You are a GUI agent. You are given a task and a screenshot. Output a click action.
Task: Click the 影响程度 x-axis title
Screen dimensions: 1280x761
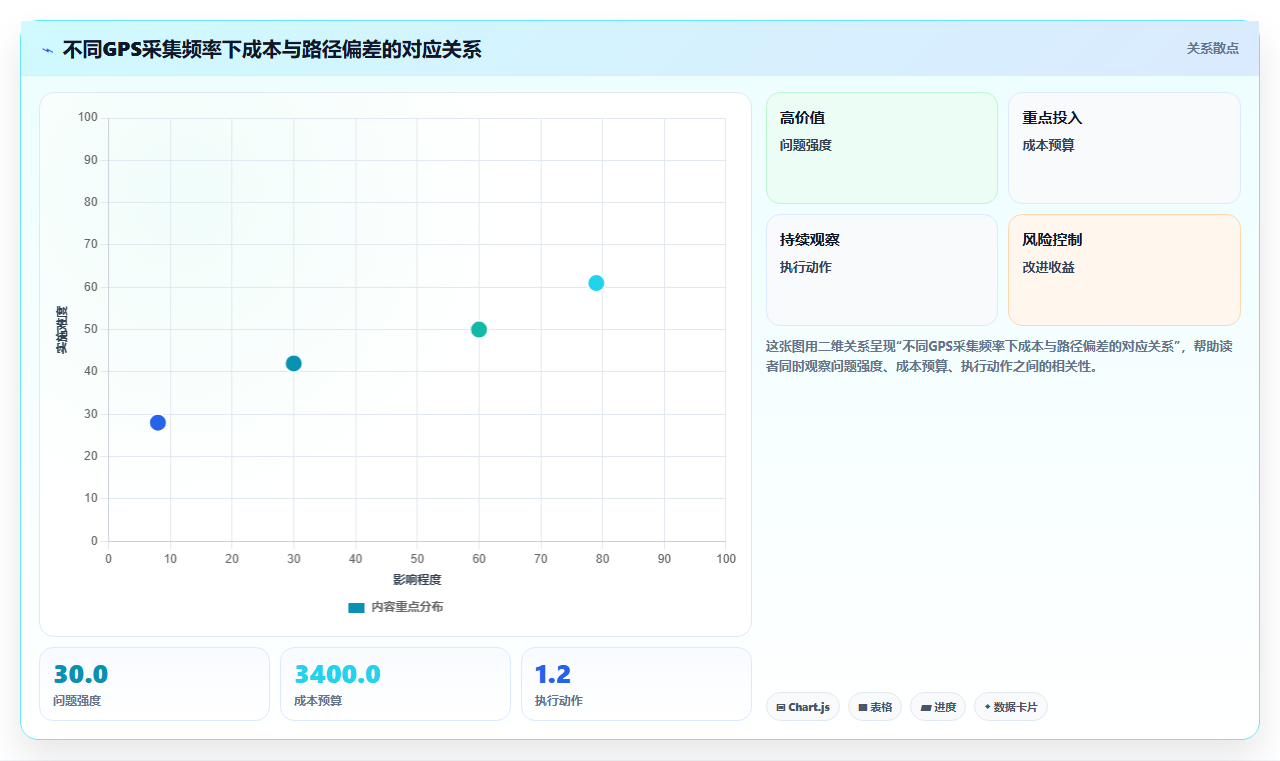coord(417,579)
